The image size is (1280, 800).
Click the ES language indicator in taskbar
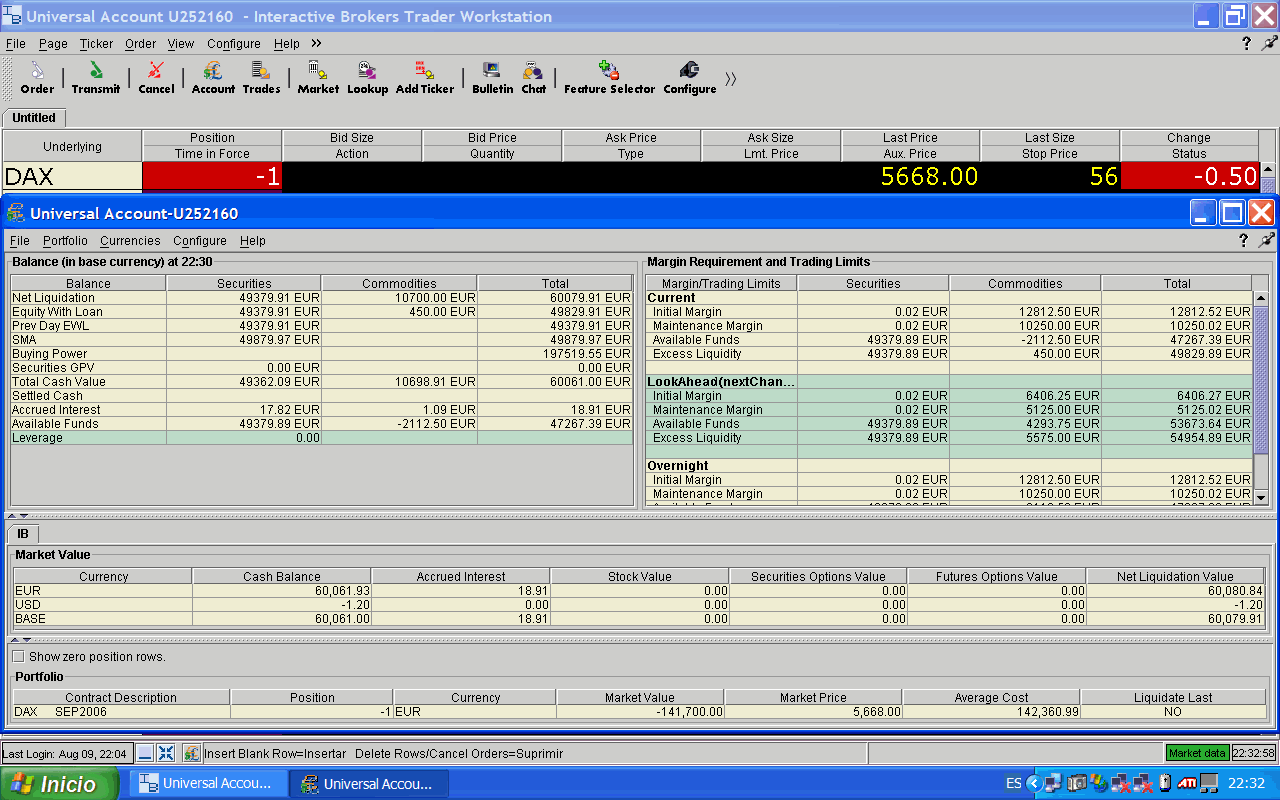coord(1013,783)
